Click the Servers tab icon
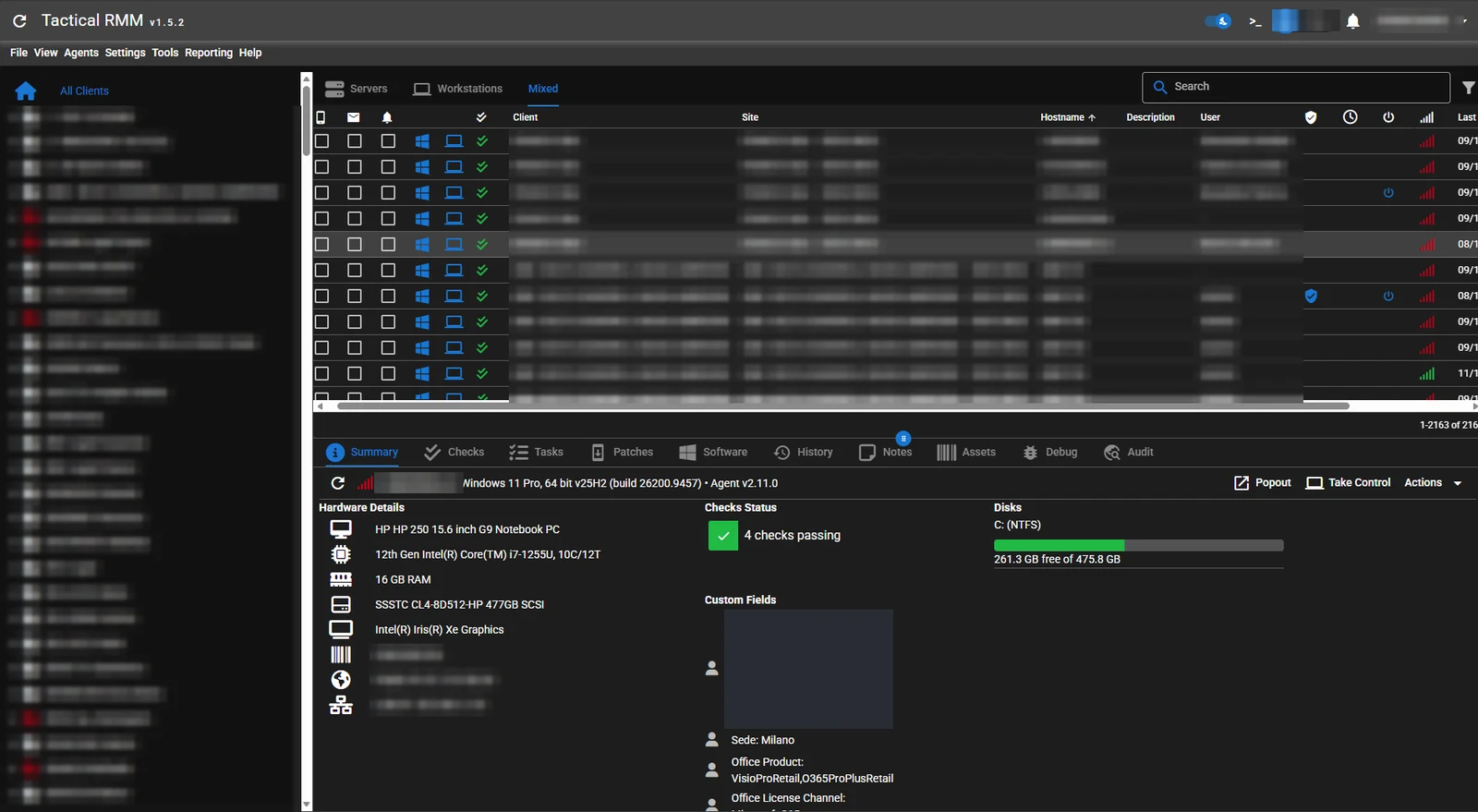 tap(334, 89)
